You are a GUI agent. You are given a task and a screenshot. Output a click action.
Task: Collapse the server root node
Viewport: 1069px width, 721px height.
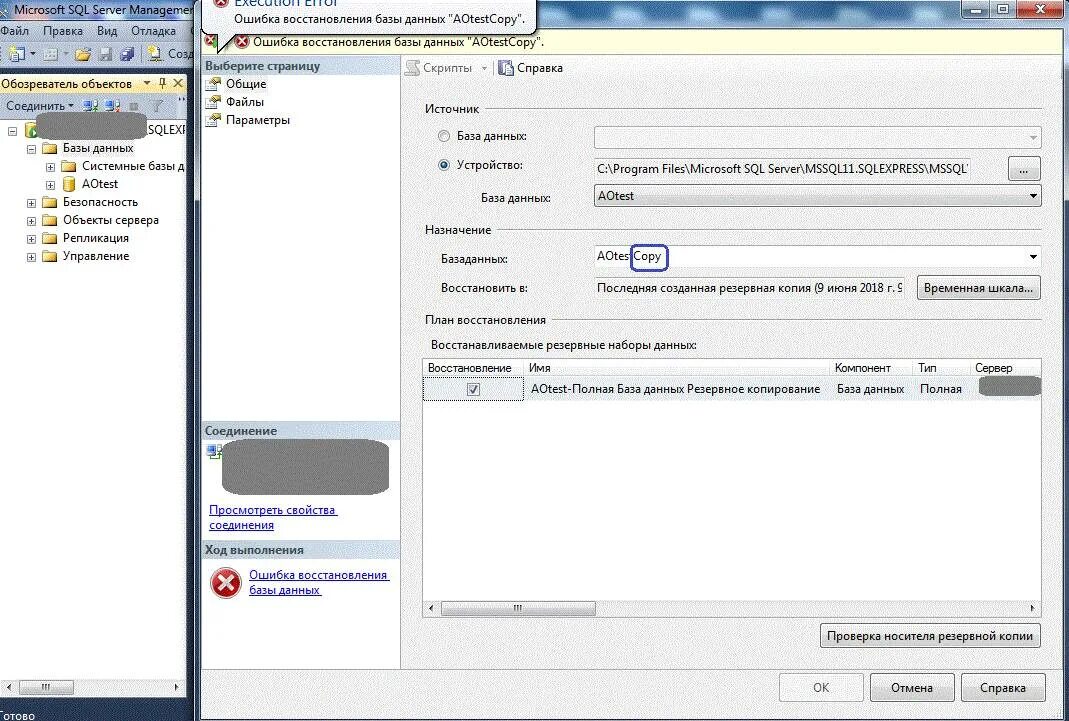pos(12,131)
